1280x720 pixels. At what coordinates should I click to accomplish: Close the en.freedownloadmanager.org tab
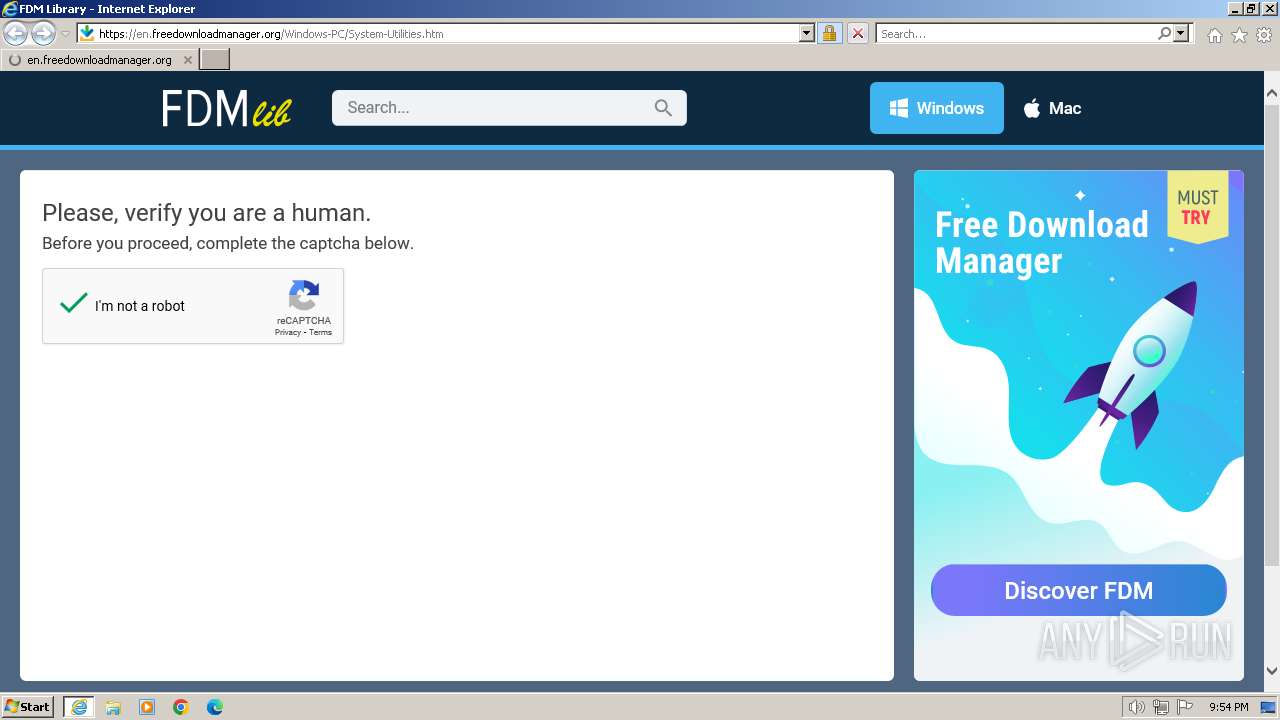(187, 60)
